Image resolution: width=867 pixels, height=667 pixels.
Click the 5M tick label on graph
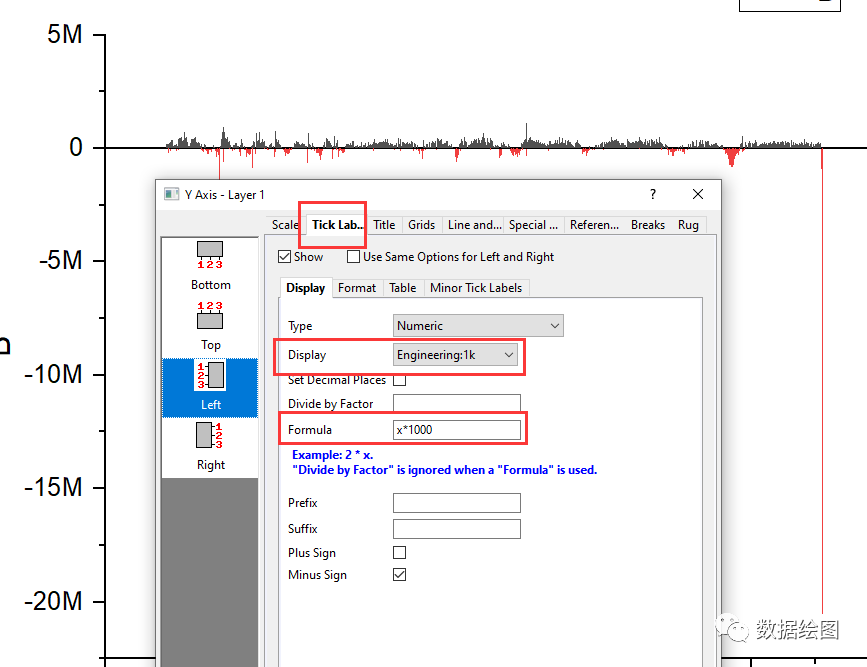(65, 34)
